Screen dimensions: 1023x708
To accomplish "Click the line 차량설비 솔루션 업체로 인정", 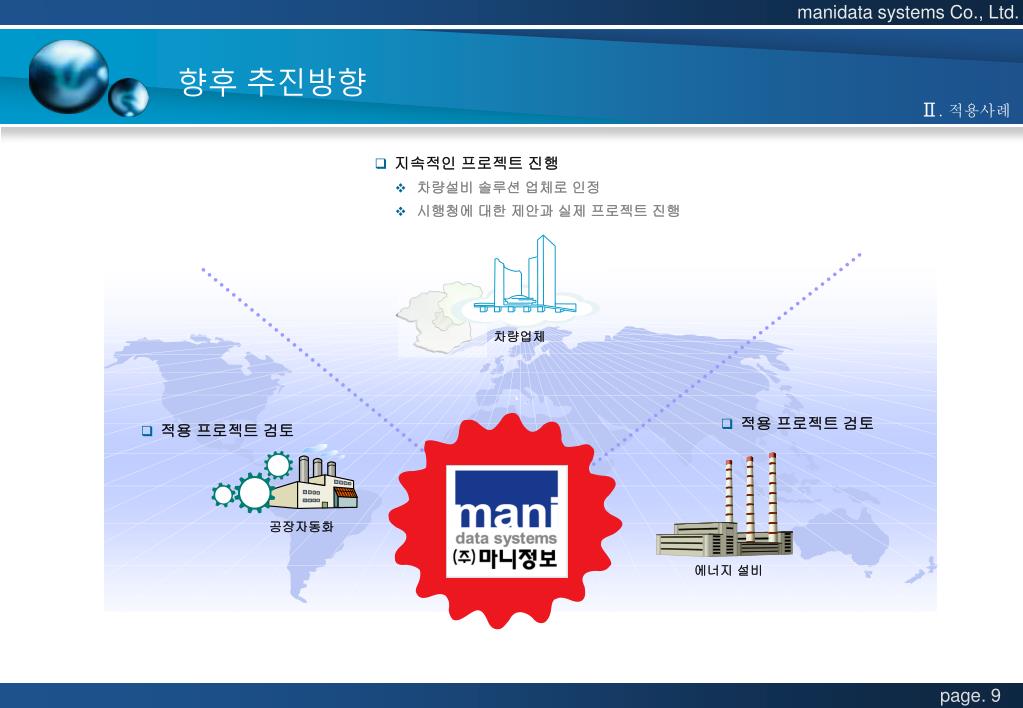I will click(x=508, y=187).
